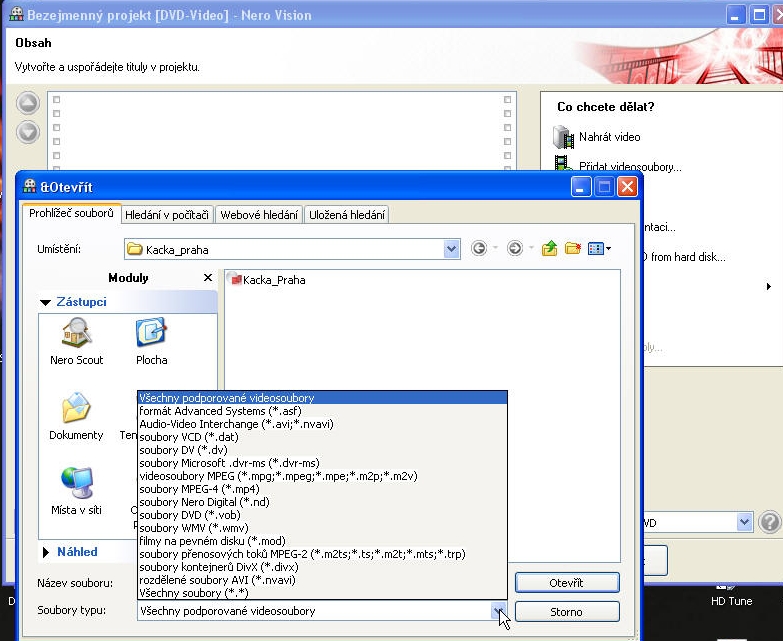Navigate back in folder history
Viewport: 783px width, 641px height.
[x=479, y=249]
